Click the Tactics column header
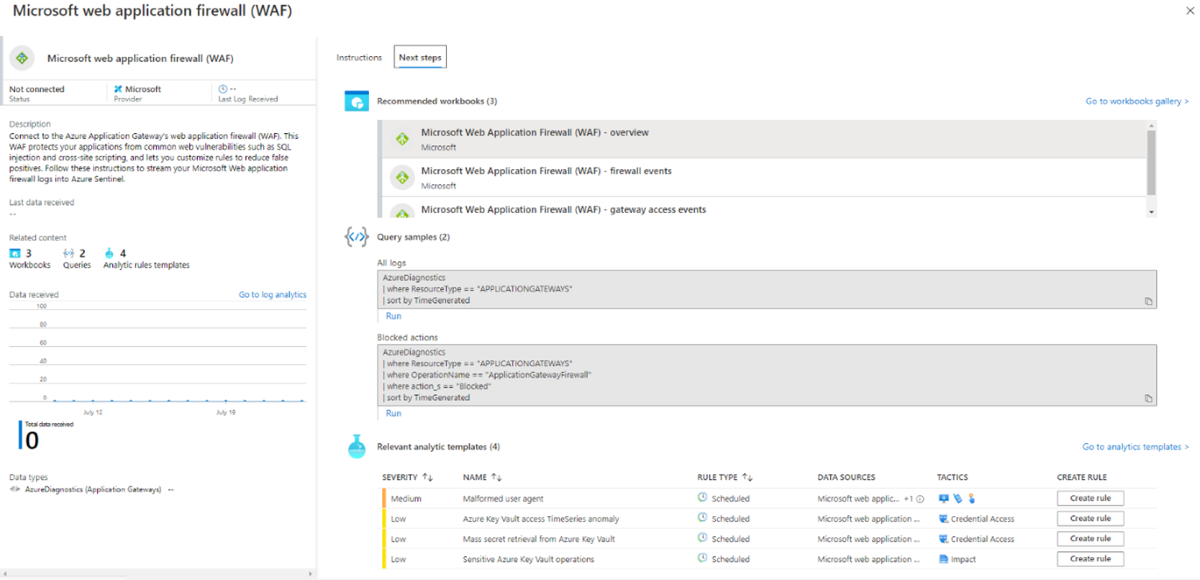 [x=952, y=477]
